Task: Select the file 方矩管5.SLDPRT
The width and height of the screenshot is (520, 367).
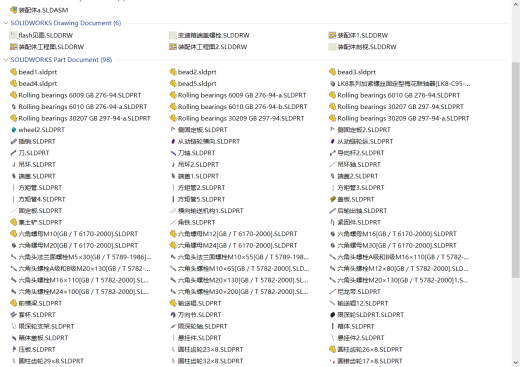Action: (x=202, y=199)
